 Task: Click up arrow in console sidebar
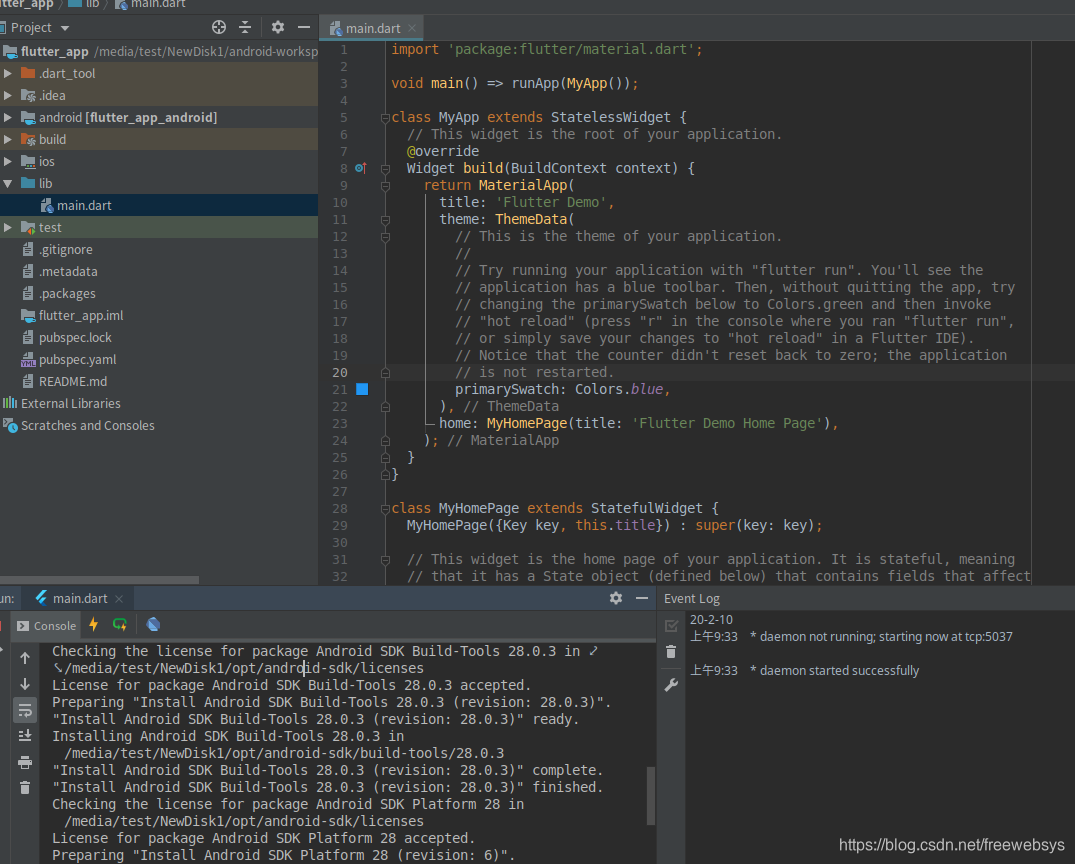pos(25,658)
